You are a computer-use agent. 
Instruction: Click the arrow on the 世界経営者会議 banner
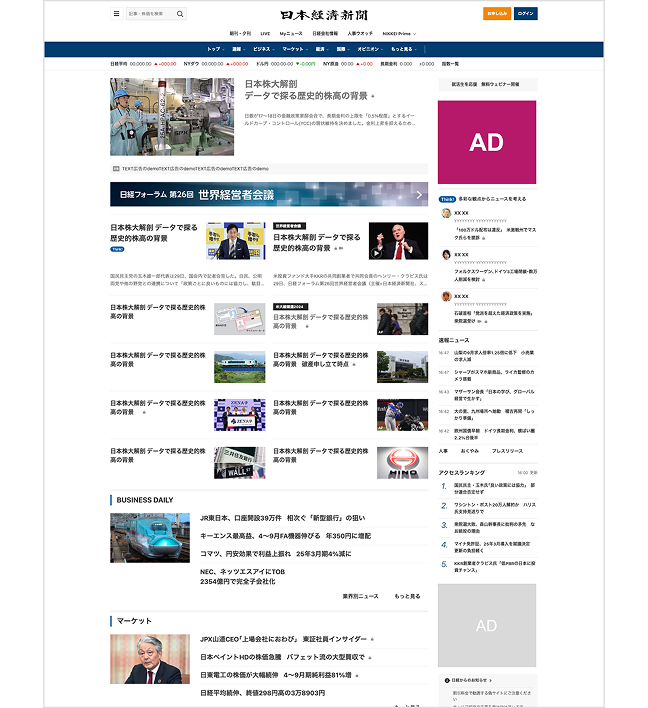click(419, 195)
